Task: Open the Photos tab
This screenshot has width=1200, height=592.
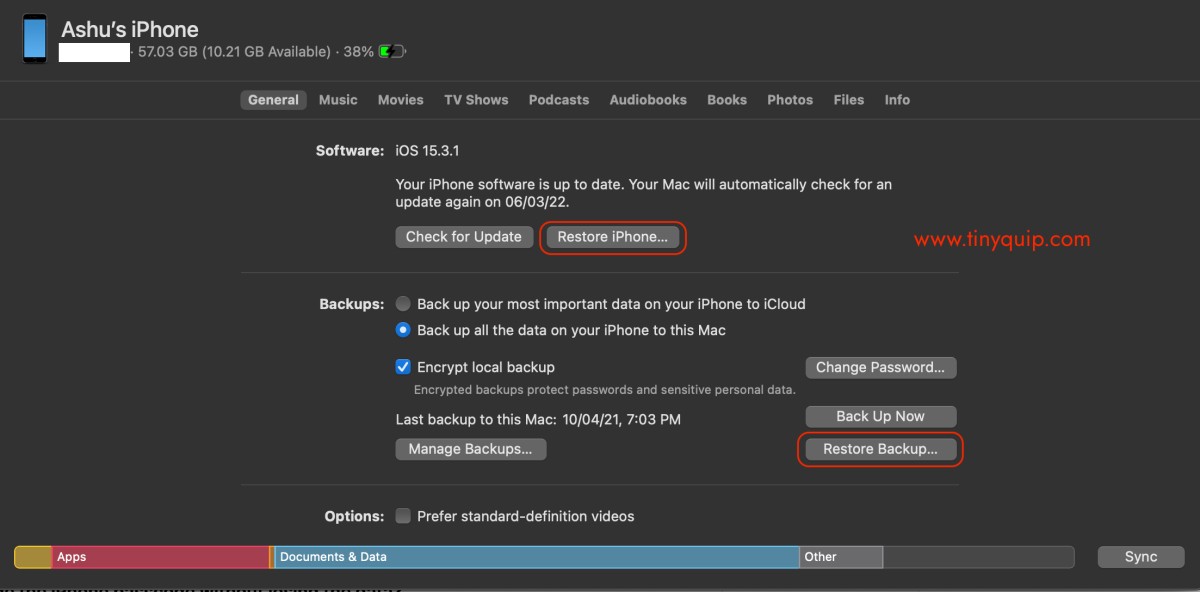Action: click(790, 100)
